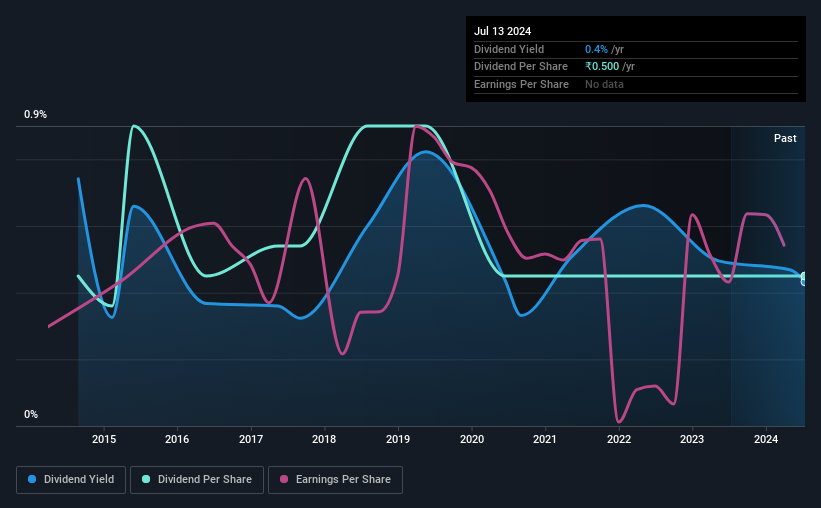Click the Past region label

(785, 138)
